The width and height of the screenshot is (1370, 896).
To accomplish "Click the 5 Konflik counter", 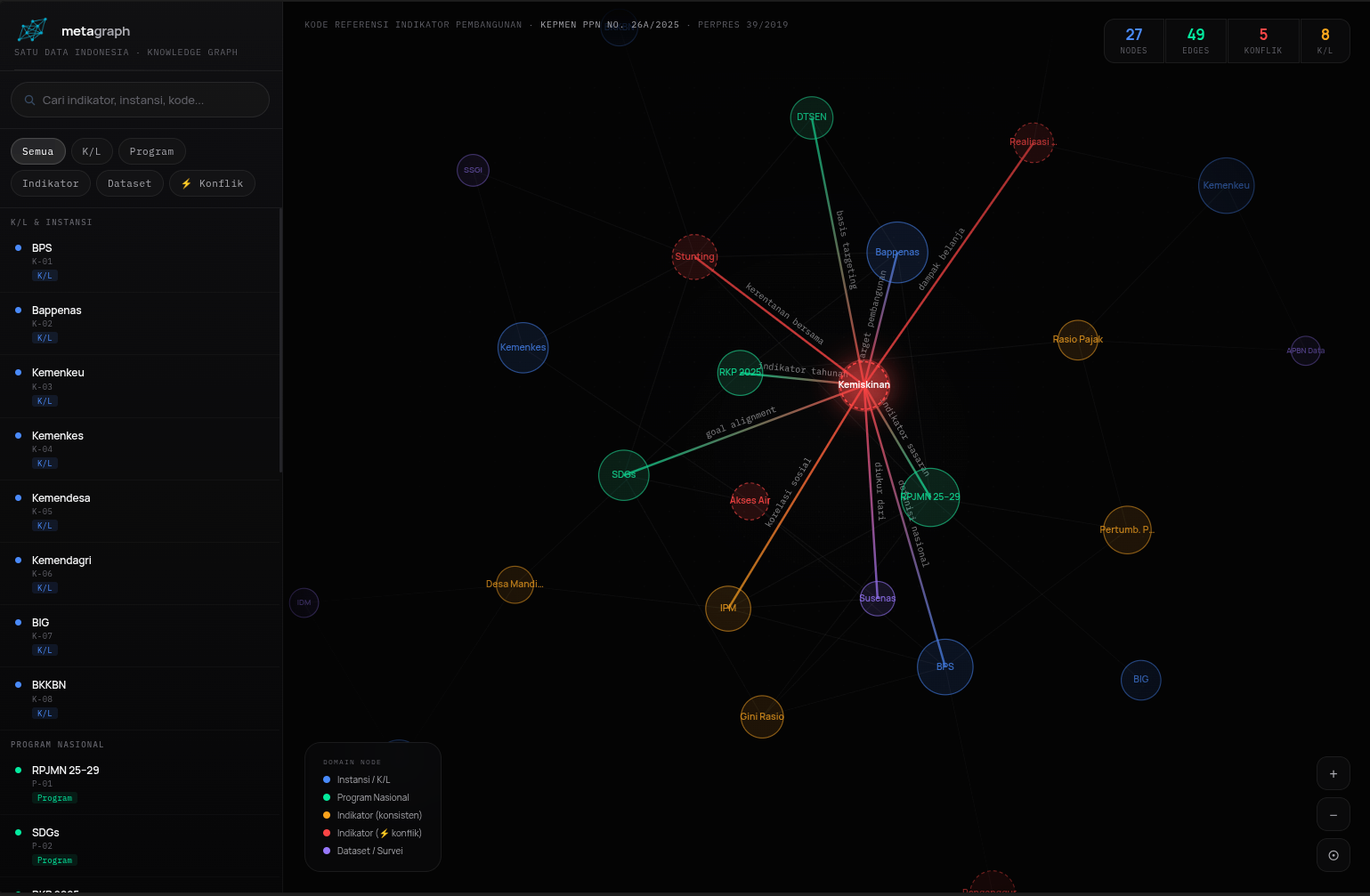I will click(1263, 41).
